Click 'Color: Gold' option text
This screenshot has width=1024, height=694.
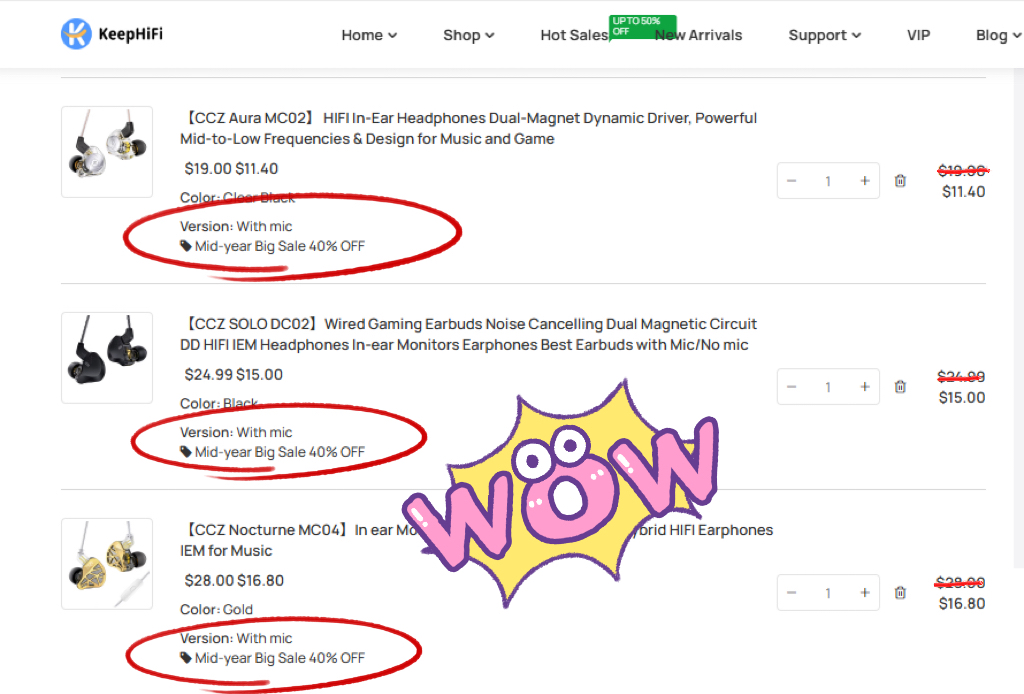click(x=216, y=609)
